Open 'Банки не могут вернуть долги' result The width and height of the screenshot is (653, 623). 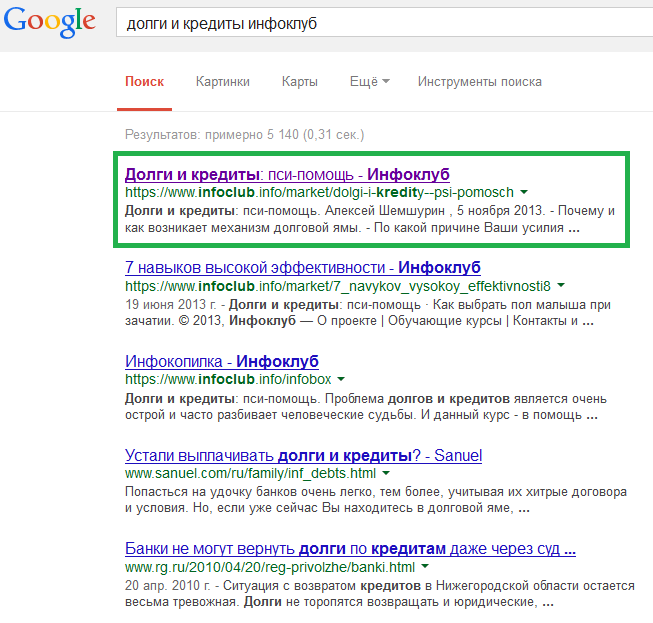click(350, 549)
